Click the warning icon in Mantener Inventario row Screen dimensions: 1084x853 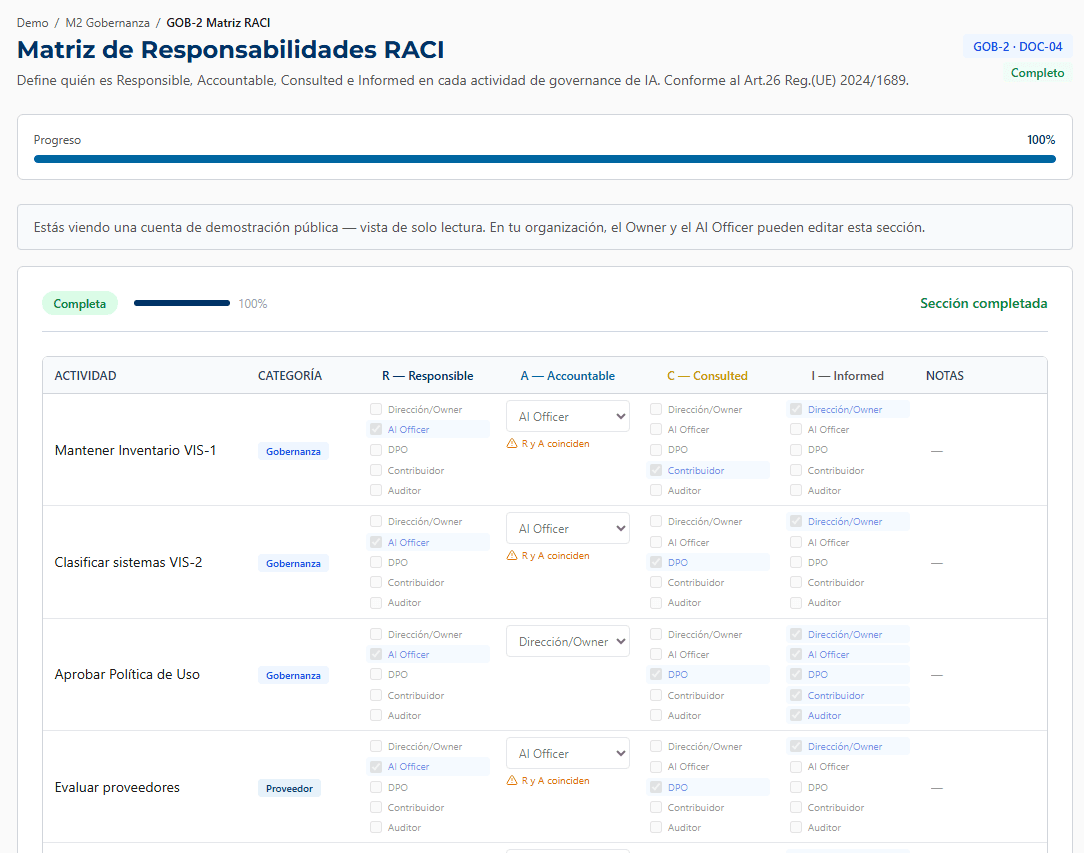point(512,444)
